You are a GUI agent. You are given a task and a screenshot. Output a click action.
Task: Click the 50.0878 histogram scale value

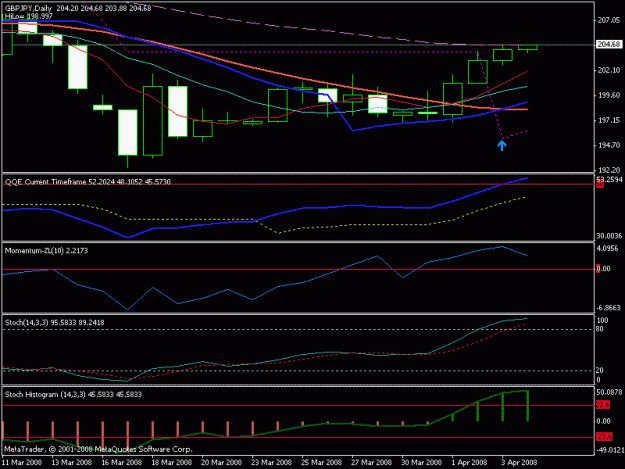click(x=609, y=392)
